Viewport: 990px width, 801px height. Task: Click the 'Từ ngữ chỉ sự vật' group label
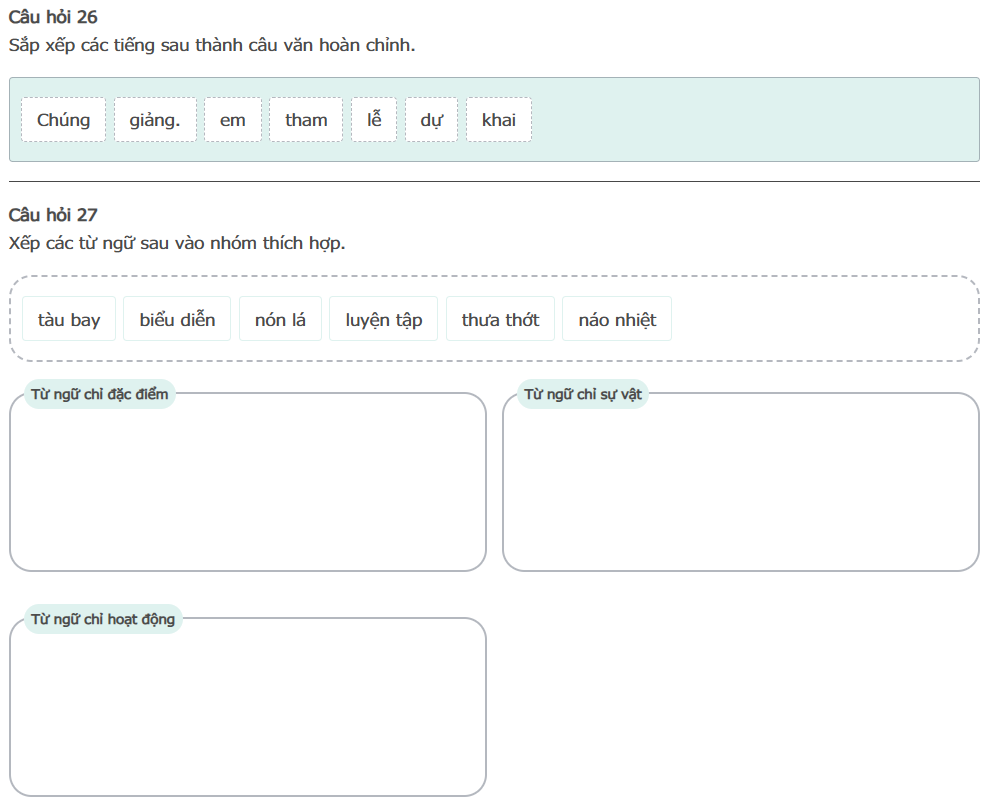(583, 394)
